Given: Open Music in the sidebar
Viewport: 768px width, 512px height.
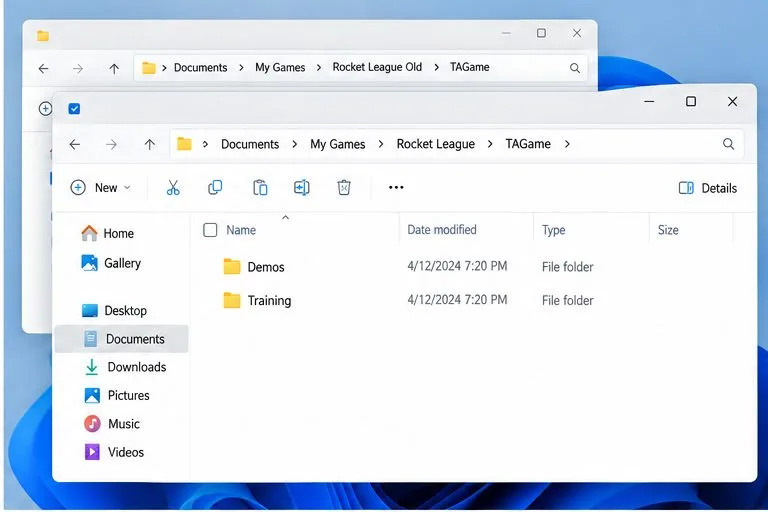Looking at the screenshot, I should tap(112, 424).
